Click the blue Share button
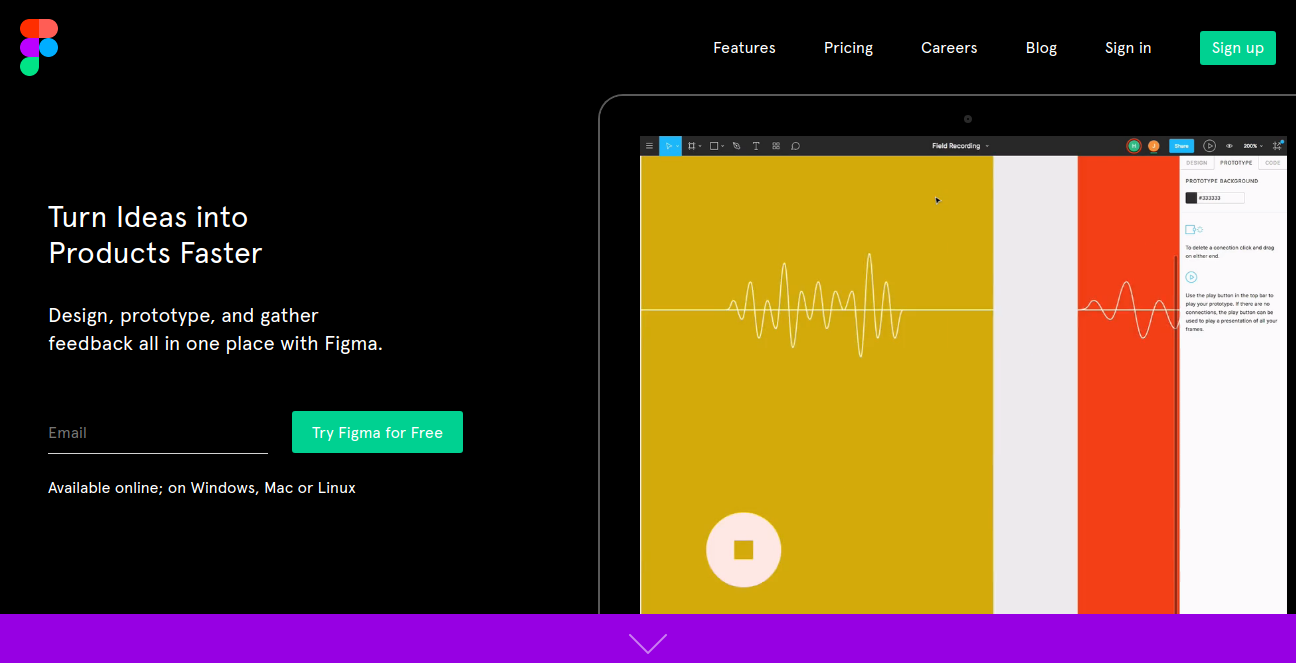The image size is (1296, 663). click(x=1181, y=146)
